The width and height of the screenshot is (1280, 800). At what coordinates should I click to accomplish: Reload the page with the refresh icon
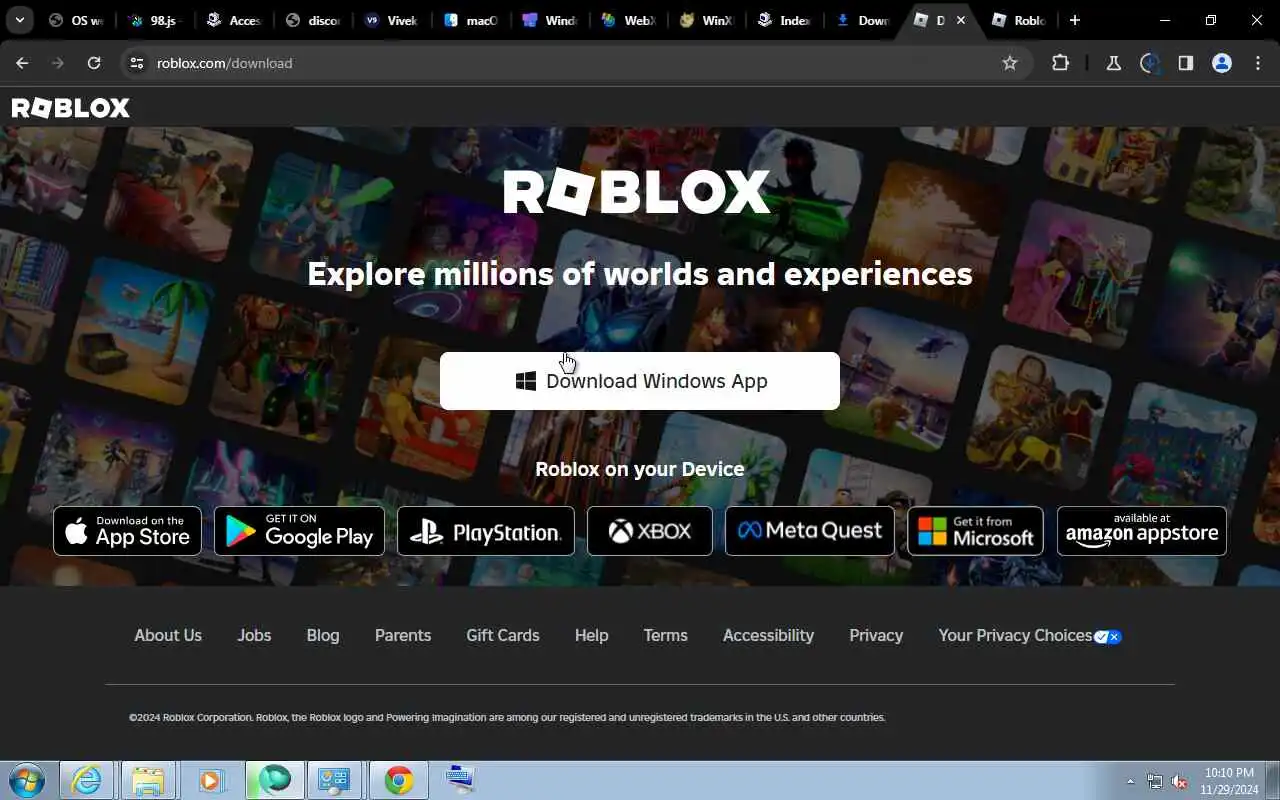(x=94, y=63)
